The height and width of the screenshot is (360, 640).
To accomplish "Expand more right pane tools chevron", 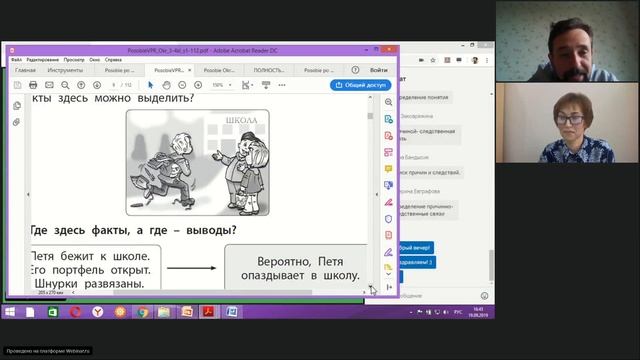I will tap(388, 274).
